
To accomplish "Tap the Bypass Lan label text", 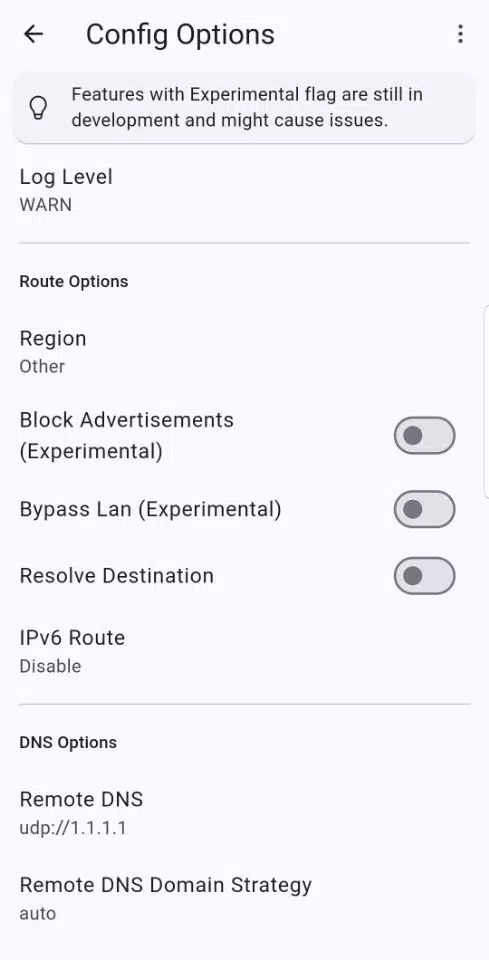I will [x=150, y=509].
